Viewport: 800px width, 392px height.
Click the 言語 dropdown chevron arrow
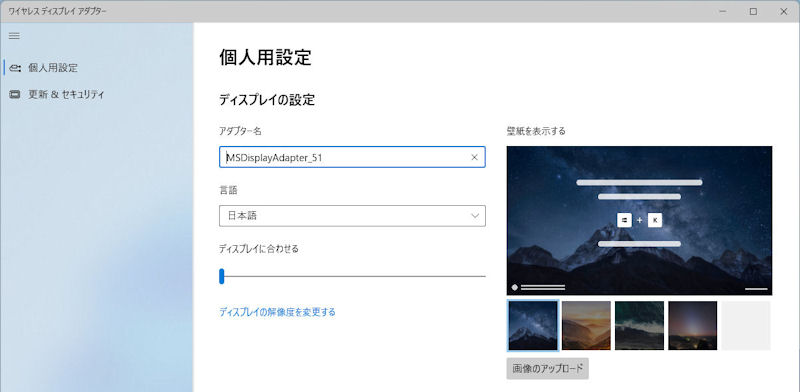pyautogui.click(x=475, y=216)
